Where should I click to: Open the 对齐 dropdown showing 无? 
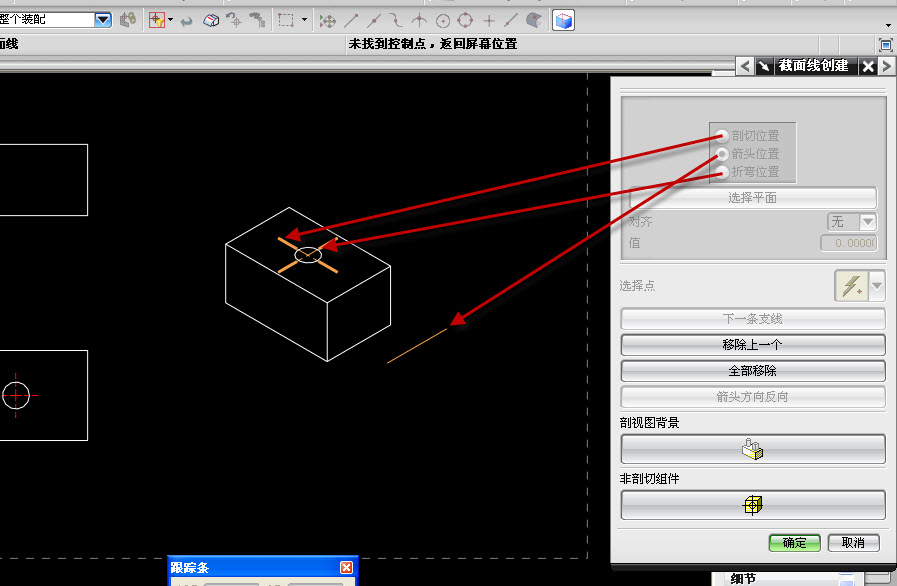click(x=852, y=221)
